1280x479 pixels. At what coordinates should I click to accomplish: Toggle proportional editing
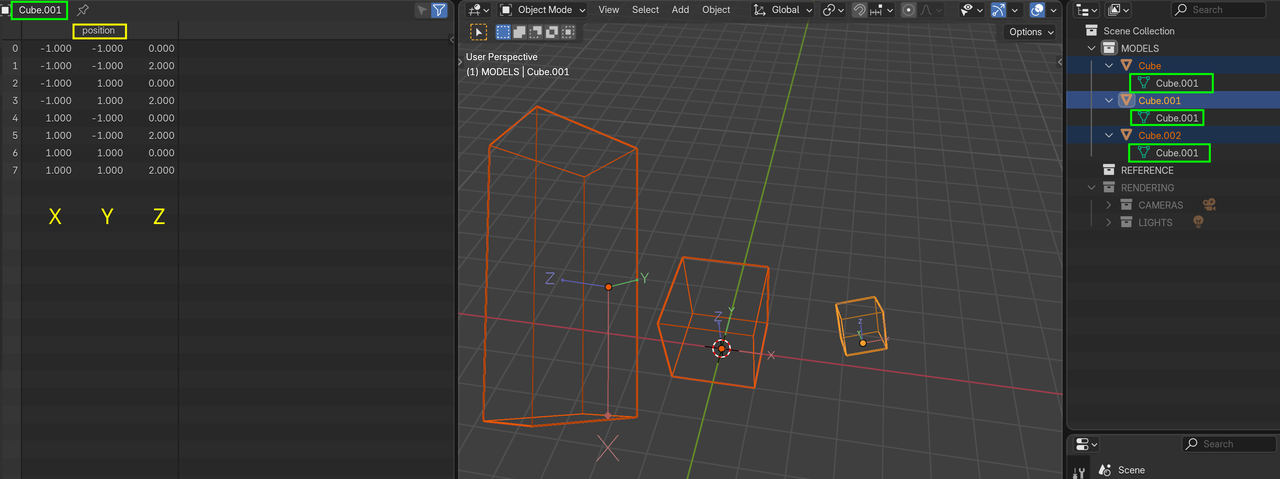tap(908, 10)
